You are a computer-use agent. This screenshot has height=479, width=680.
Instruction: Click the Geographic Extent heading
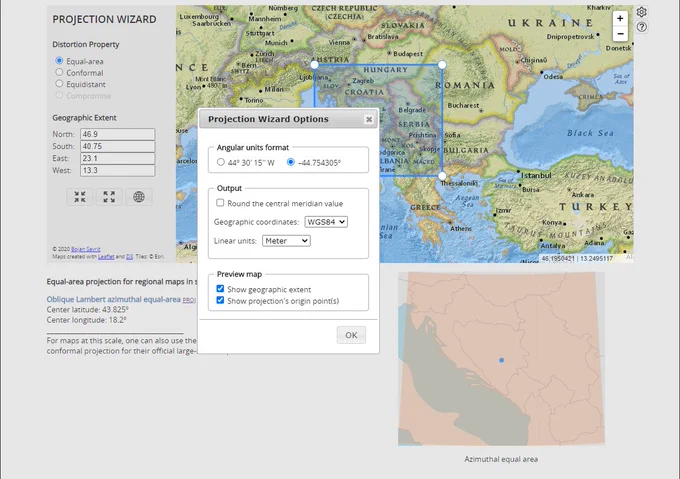click(84, 118)
